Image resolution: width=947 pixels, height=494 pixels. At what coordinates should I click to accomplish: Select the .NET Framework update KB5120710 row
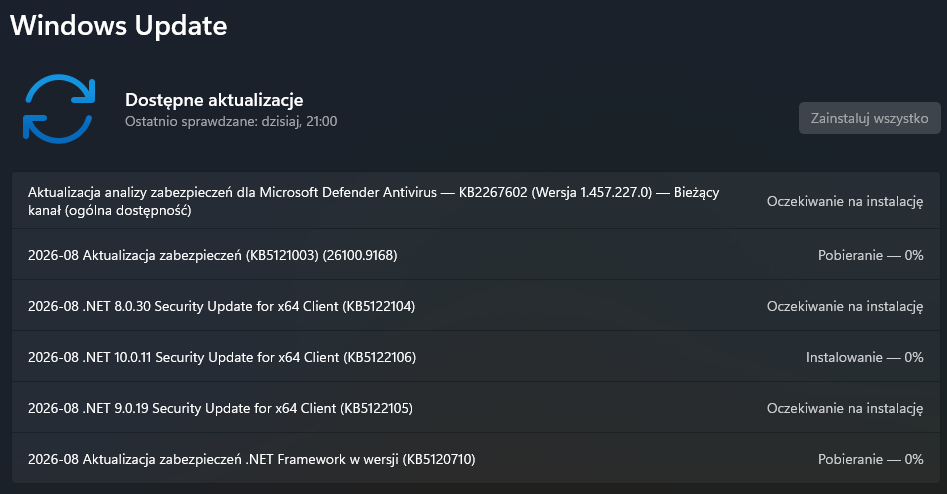pyautogui.click(x=476, y=458)
